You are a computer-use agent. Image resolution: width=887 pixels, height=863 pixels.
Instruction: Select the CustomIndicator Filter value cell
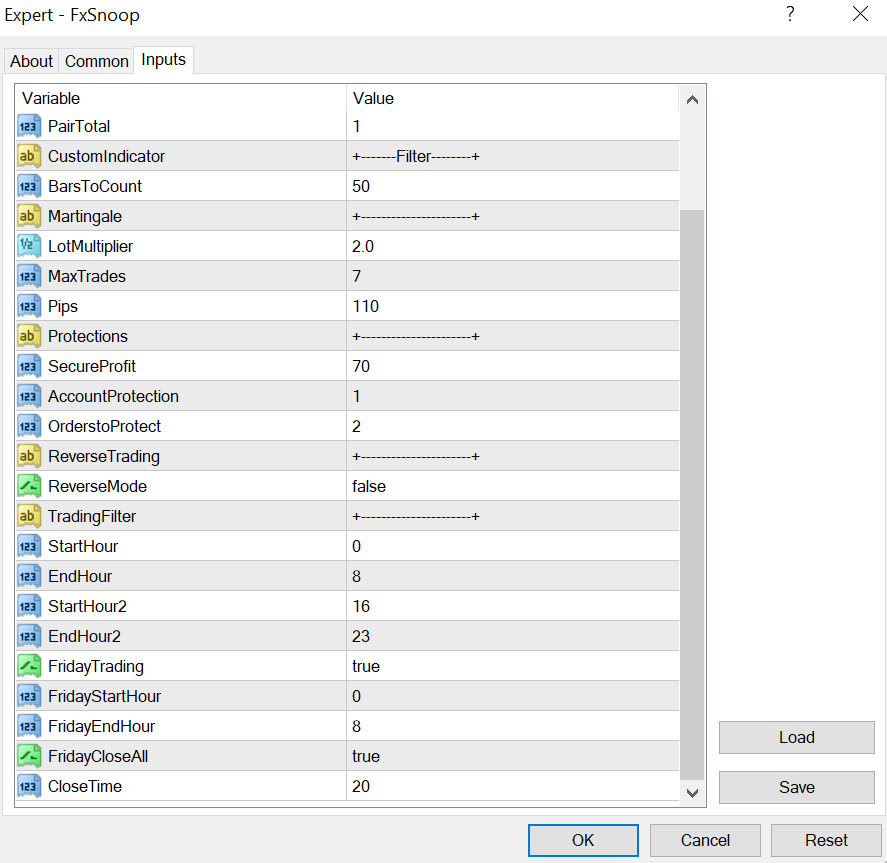513,156
